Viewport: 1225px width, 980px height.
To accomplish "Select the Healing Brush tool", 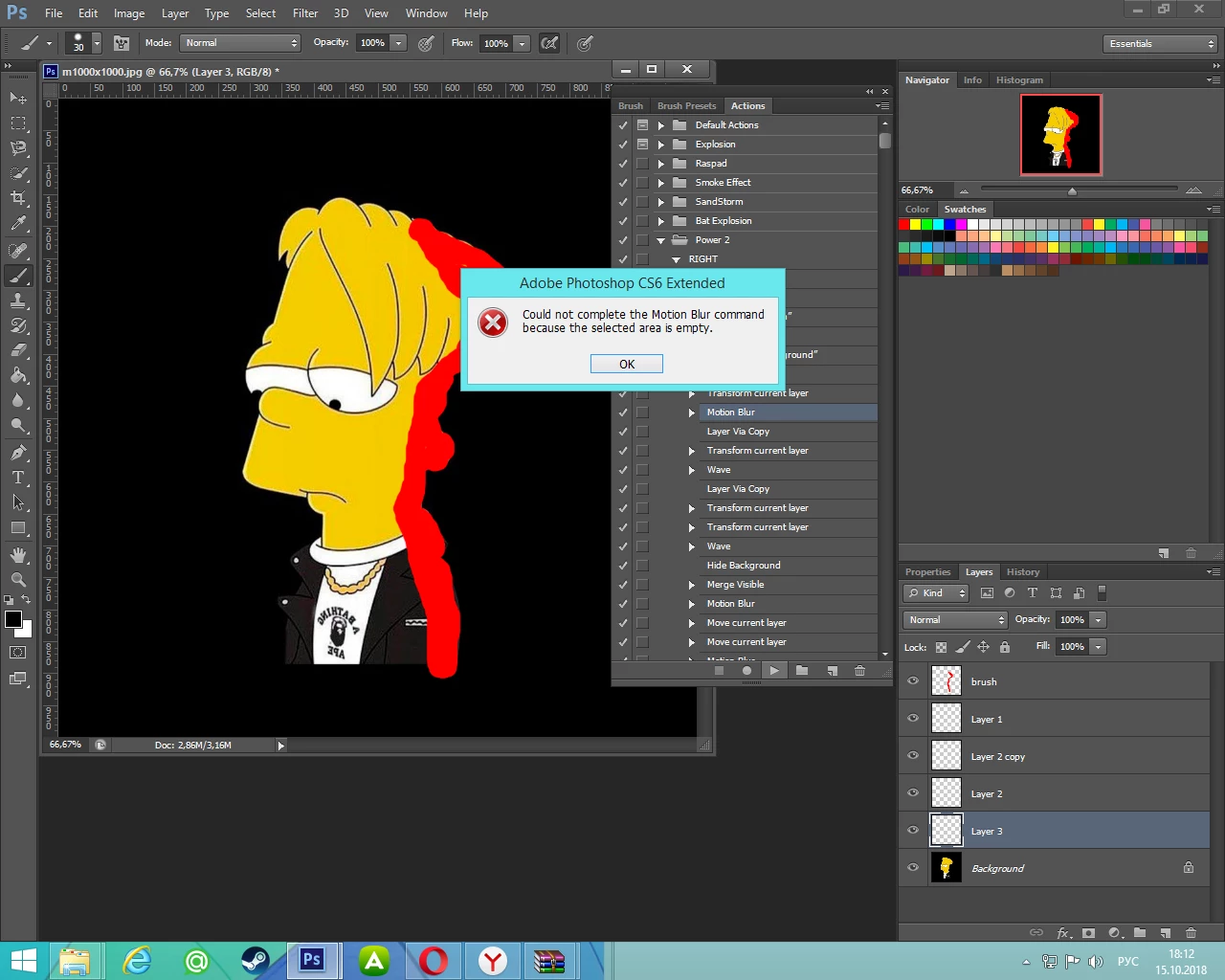I will pyautogui.click(x=18, y=251).
